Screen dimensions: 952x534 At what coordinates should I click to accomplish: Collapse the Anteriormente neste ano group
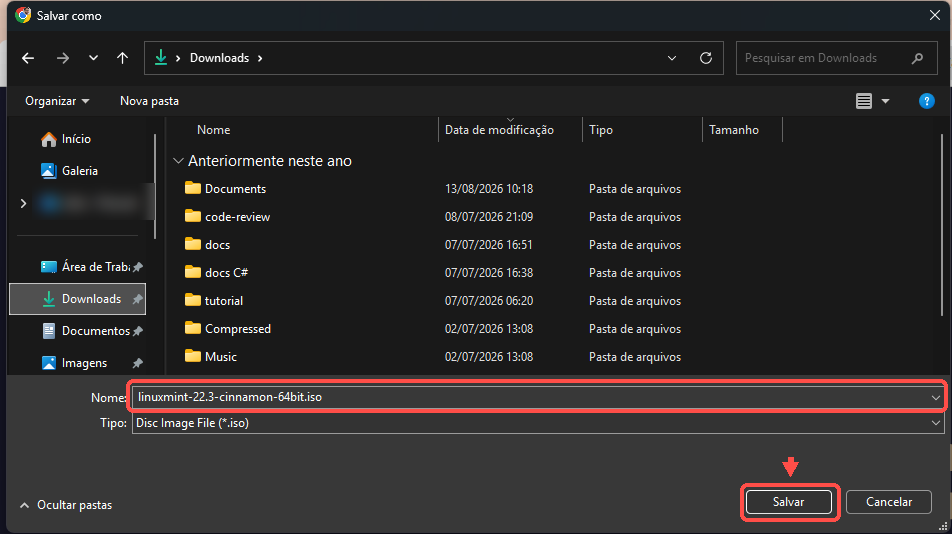178,161
